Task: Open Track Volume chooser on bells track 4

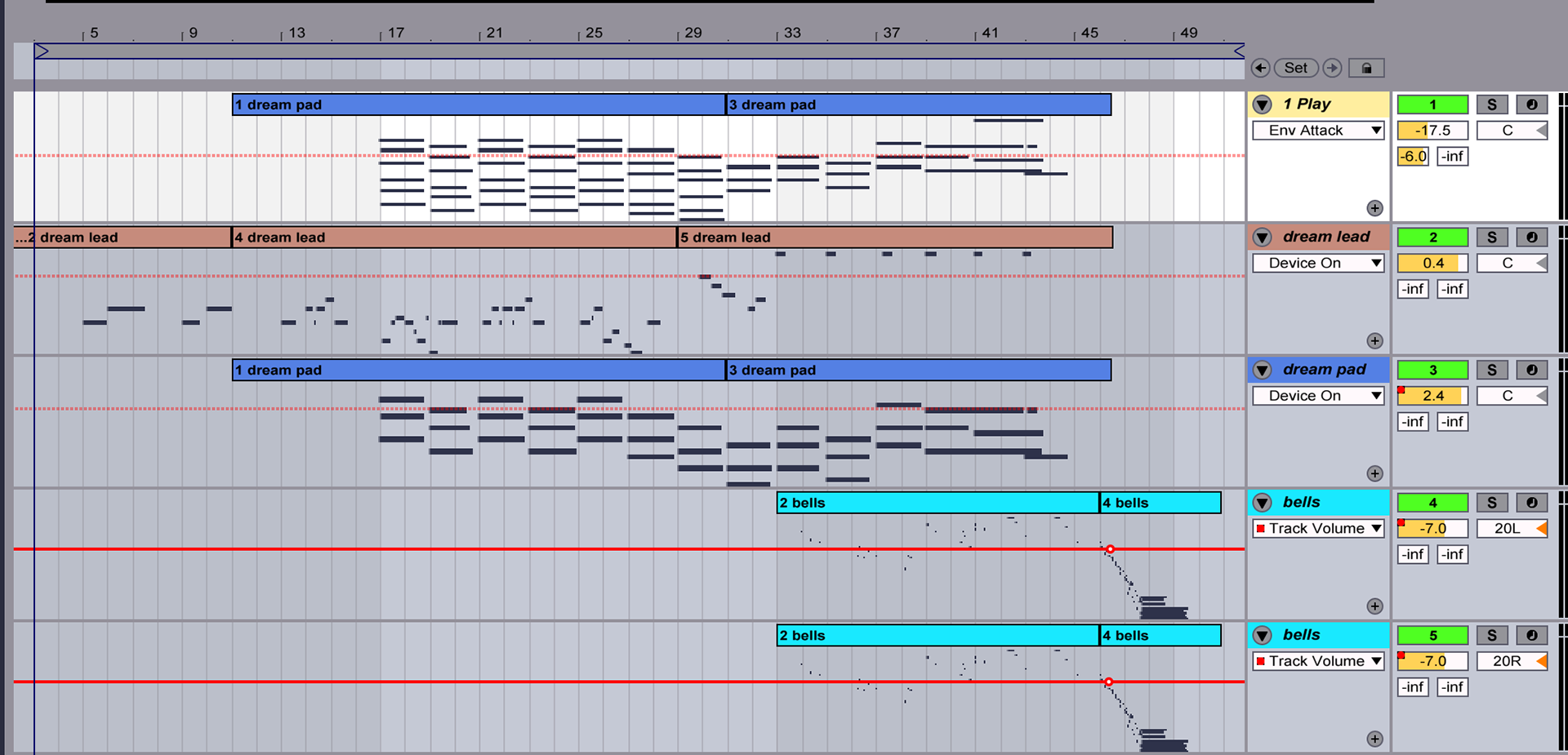Action: point(1318,528)
